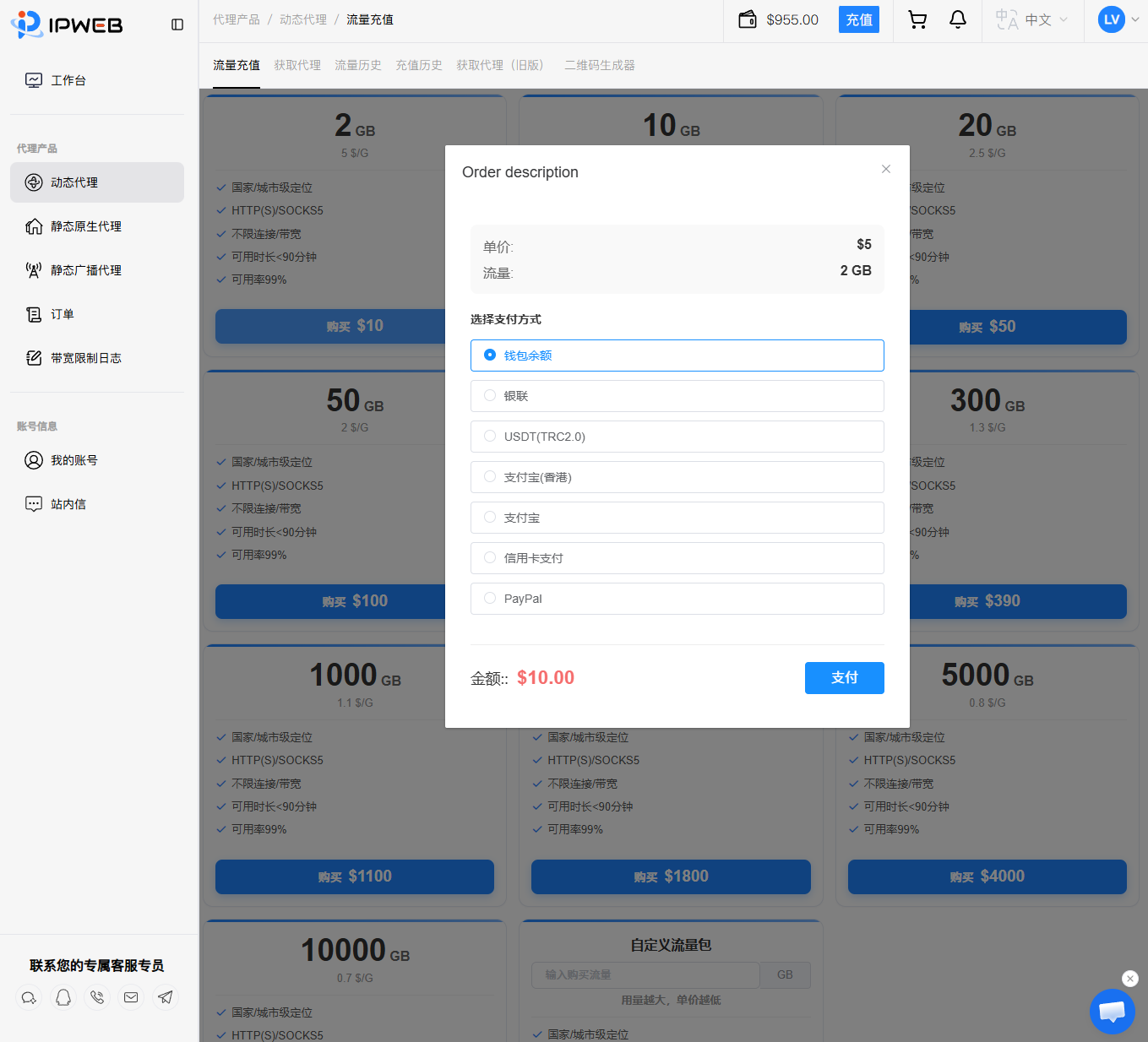Switch to the 充值历史 tab

click(419, 65)
